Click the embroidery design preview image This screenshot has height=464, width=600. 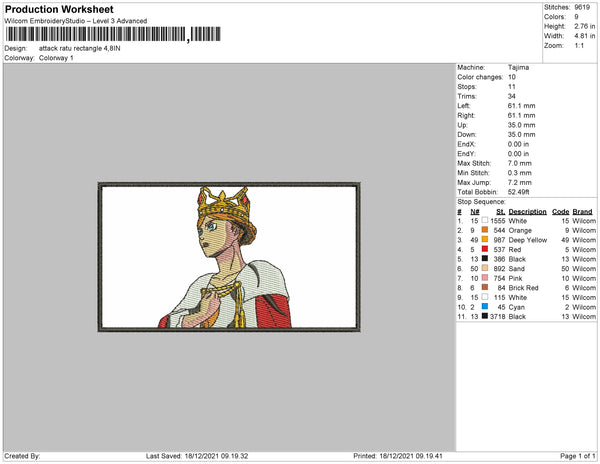pyautogui.click(x=229, y=257)
